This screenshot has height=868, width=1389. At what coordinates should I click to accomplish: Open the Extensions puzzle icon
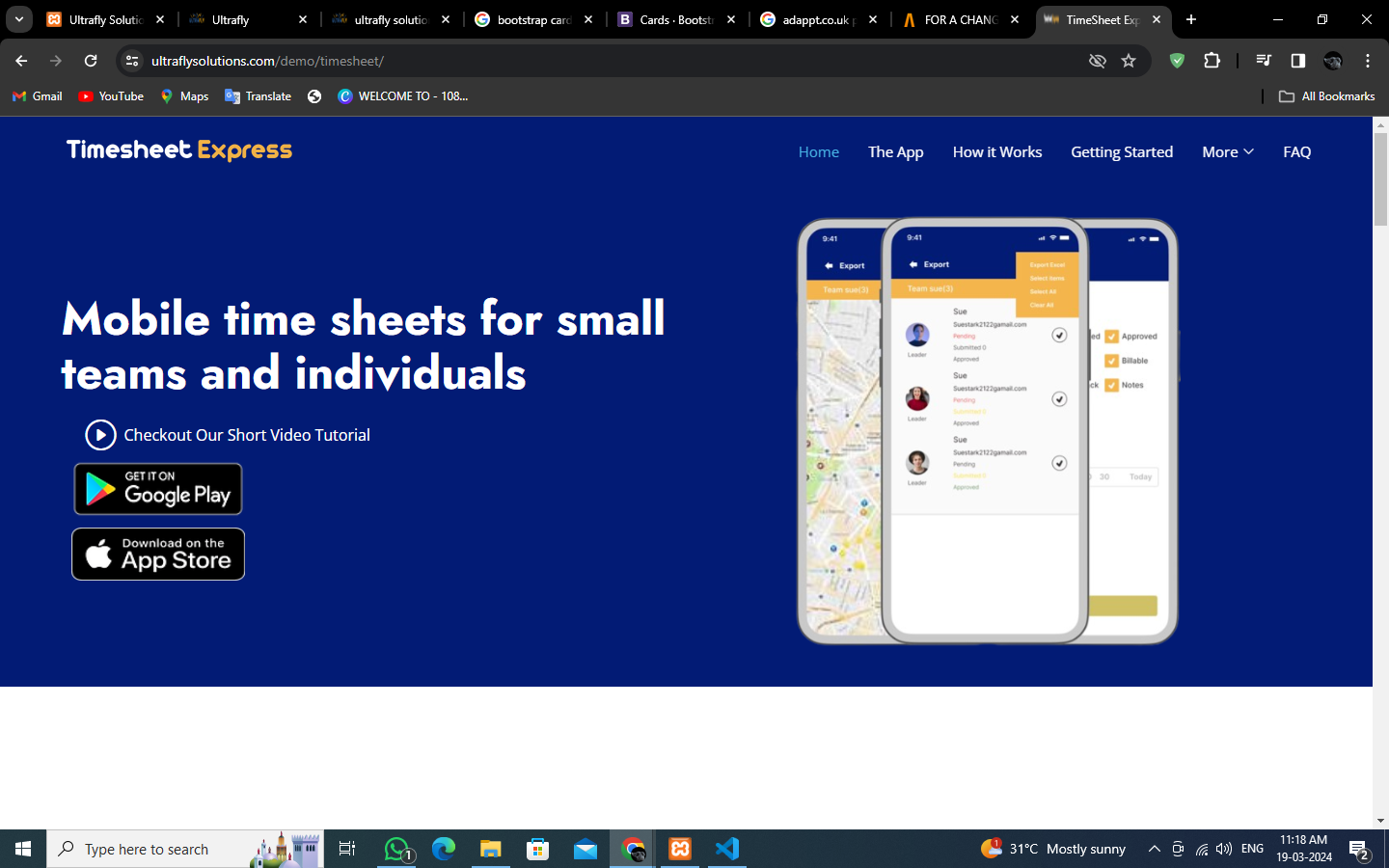1212,61
